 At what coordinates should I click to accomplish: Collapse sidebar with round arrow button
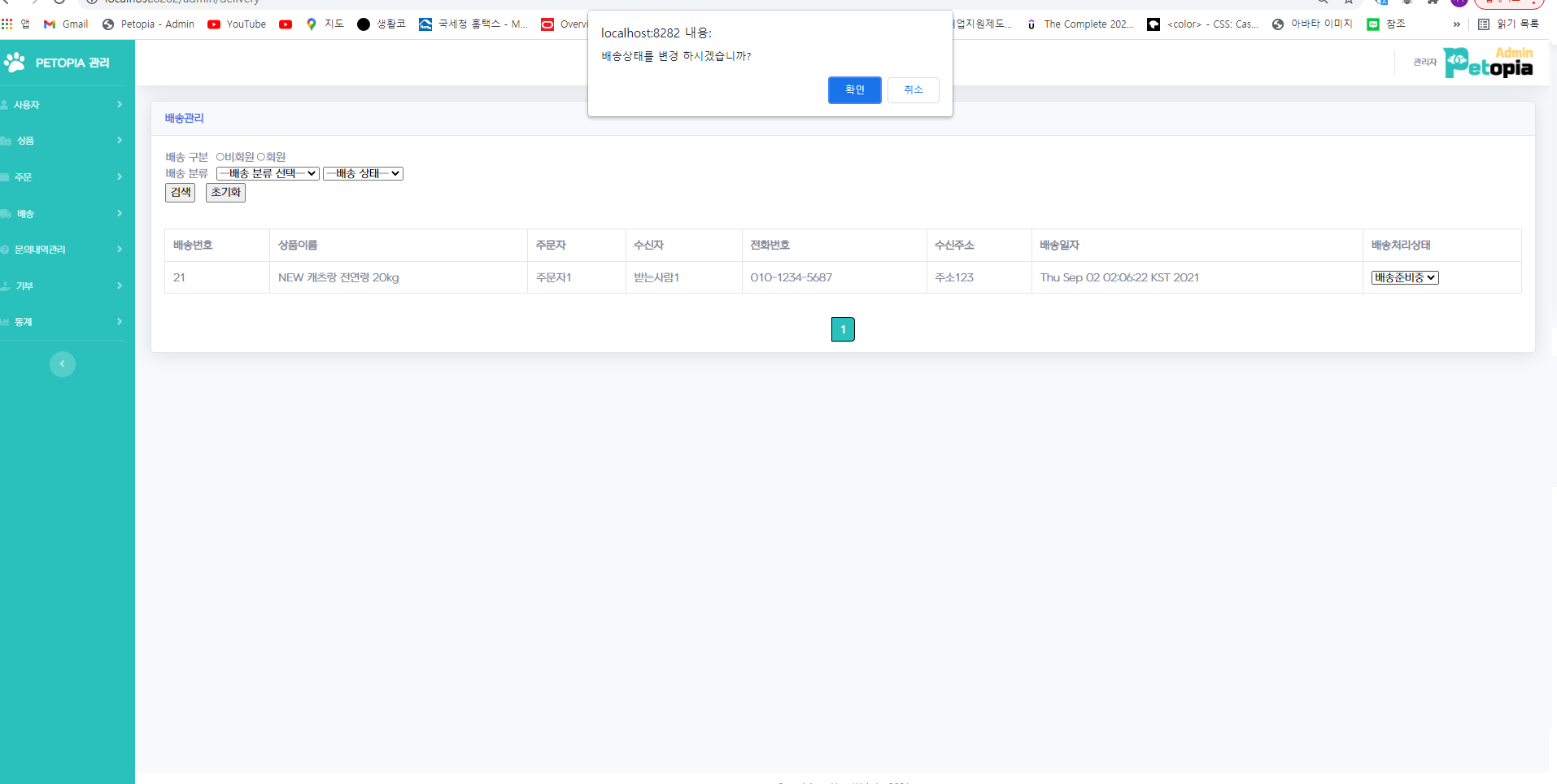pos(63,364)
